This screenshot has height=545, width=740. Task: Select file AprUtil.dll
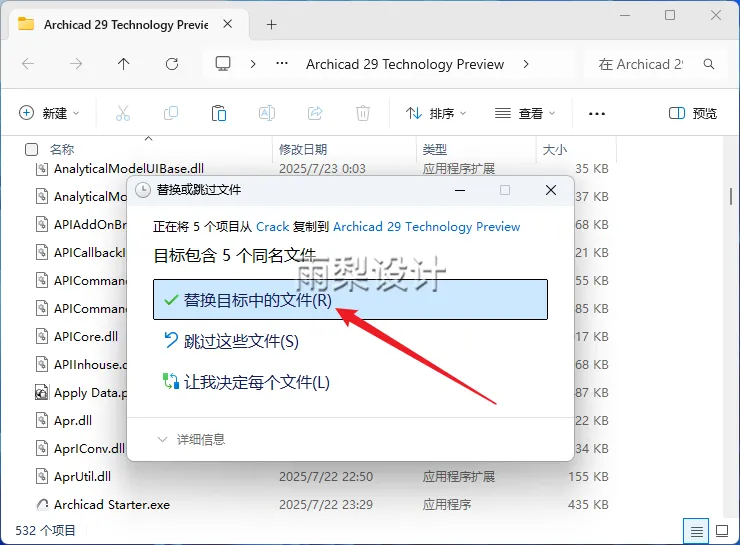(83, 477)
